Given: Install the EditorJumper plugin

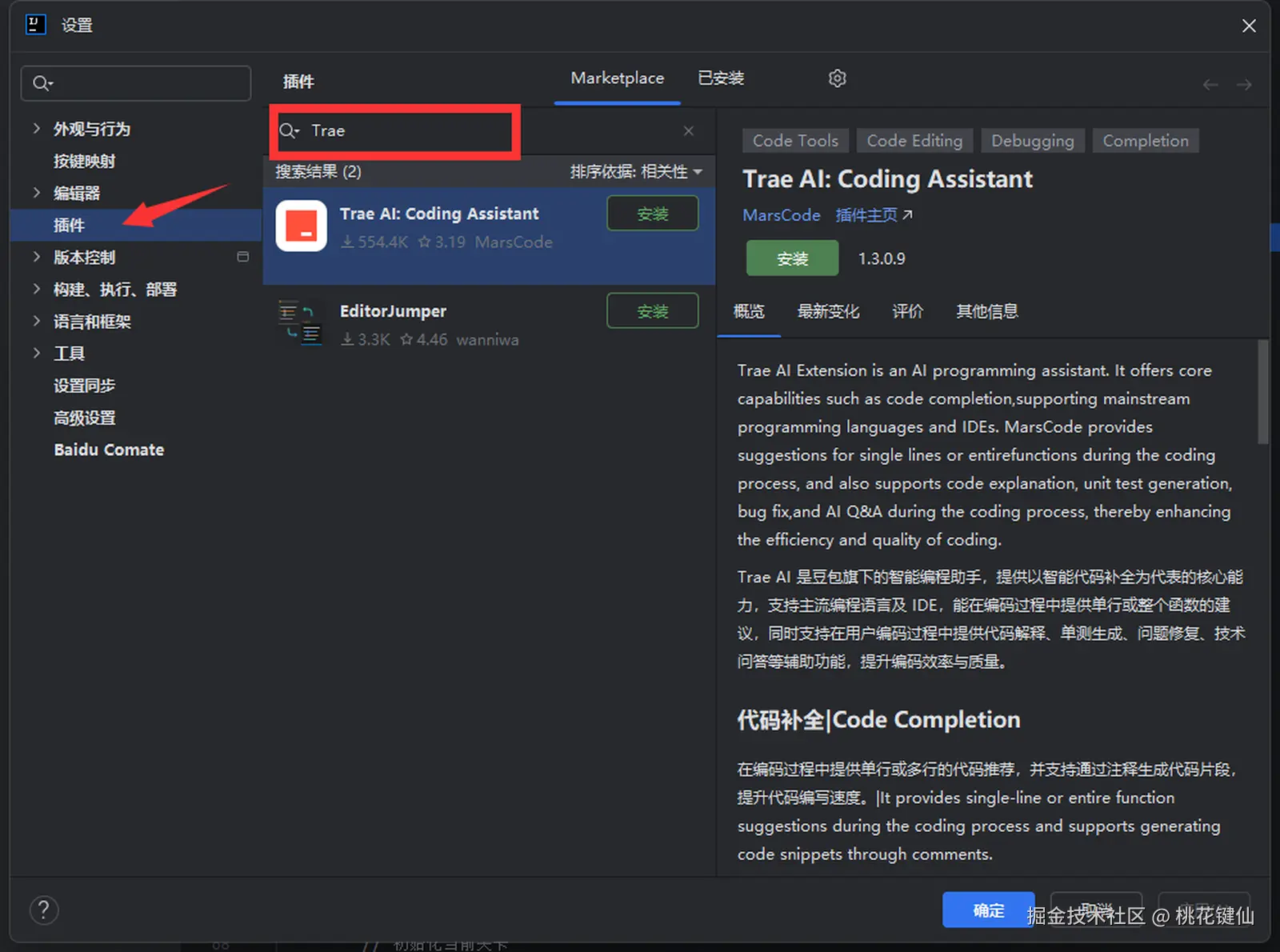Looking at the screenshot, I should click(x=653, y=311).
